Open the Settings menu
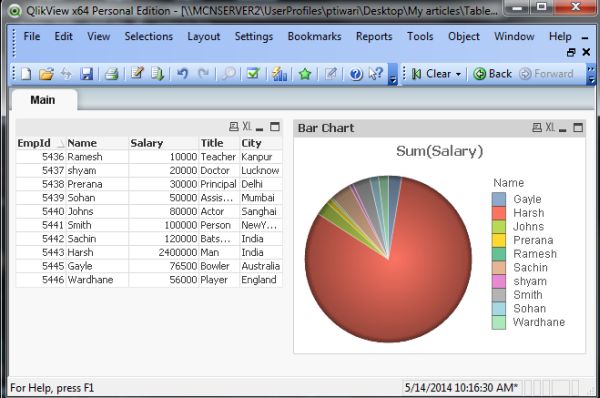The image size is (600, 398). (254, 37)
